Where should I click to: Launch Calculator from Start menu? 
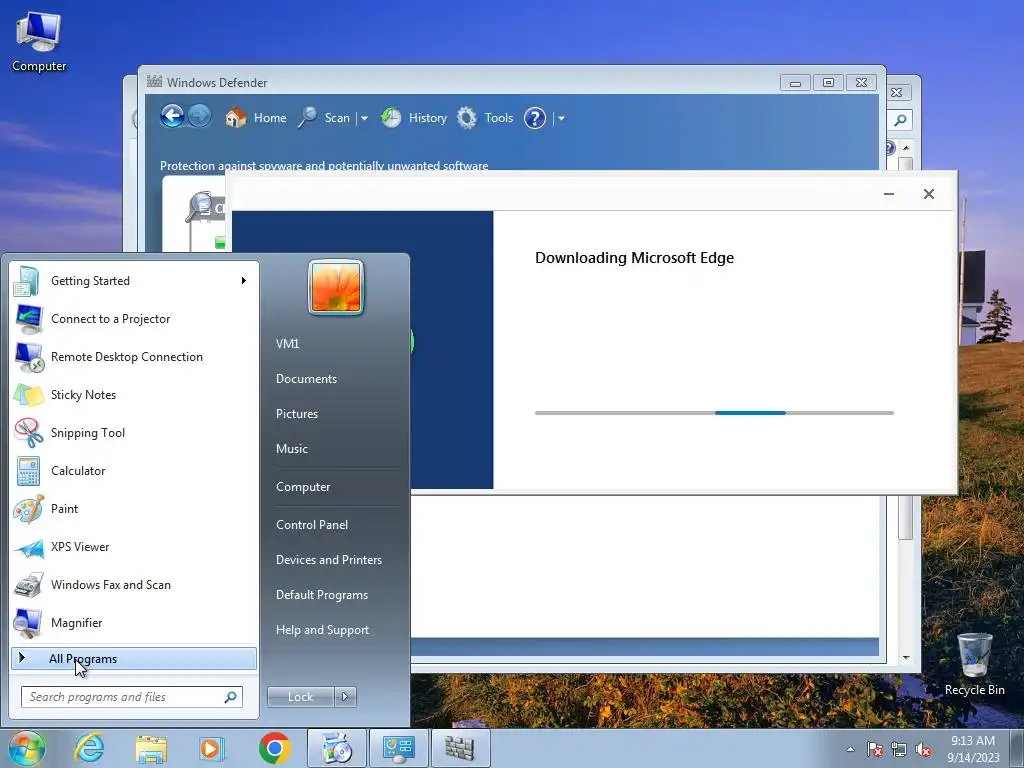click(x=134, y=471)
